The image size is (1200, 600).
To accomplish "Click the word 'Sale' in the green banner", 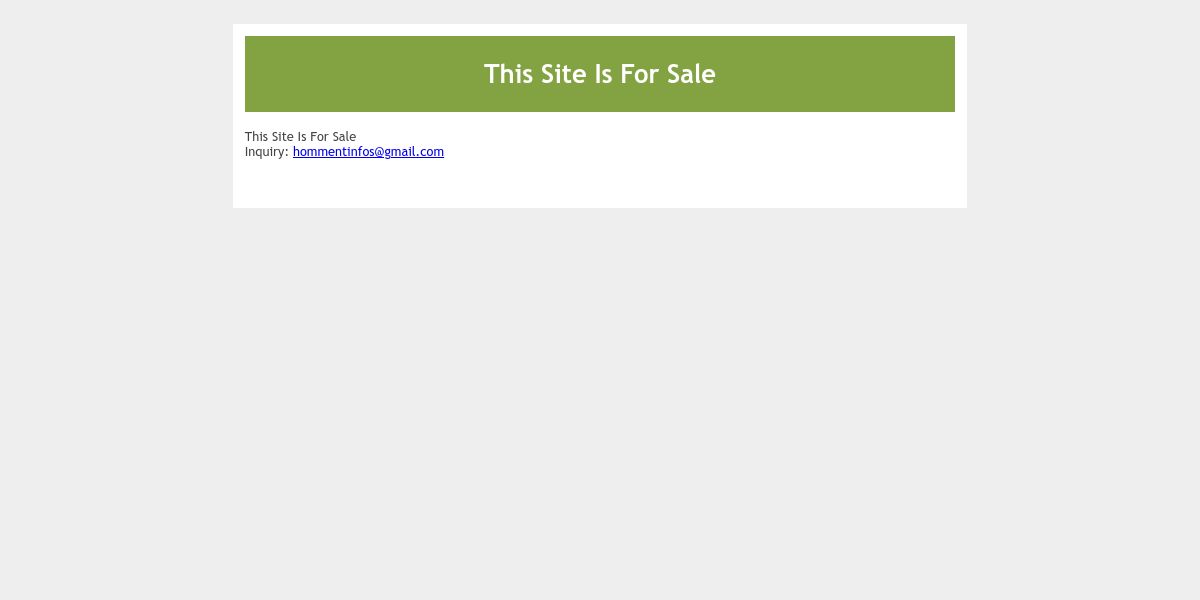I will pos(692,74).
